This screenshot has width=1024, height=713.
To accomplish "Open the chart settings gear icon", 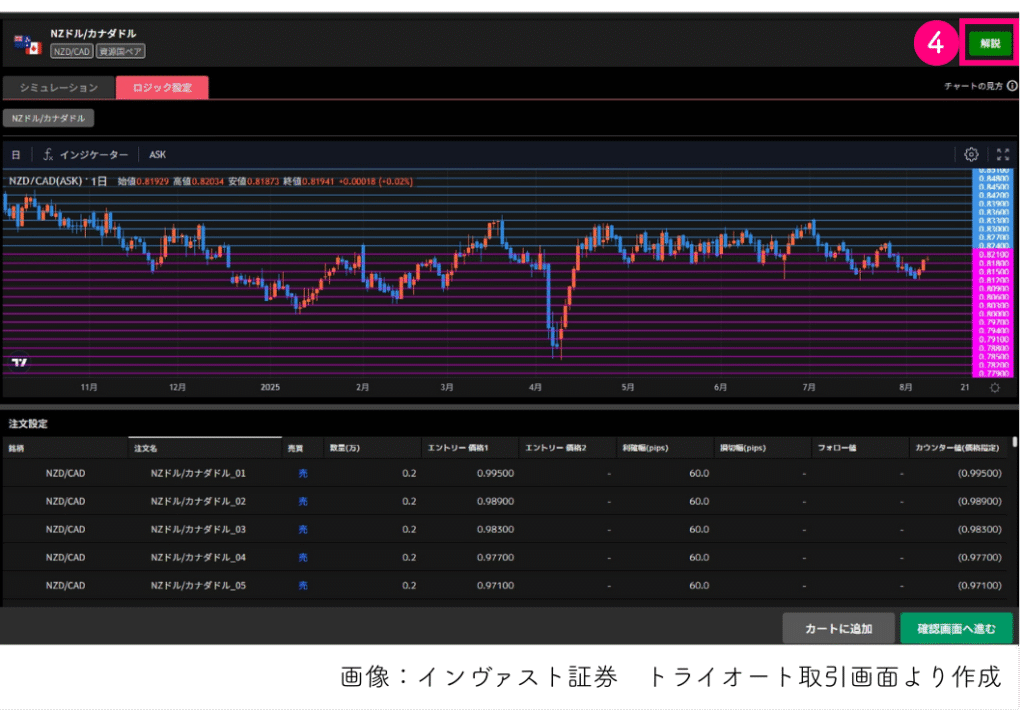I will [971, 154].
